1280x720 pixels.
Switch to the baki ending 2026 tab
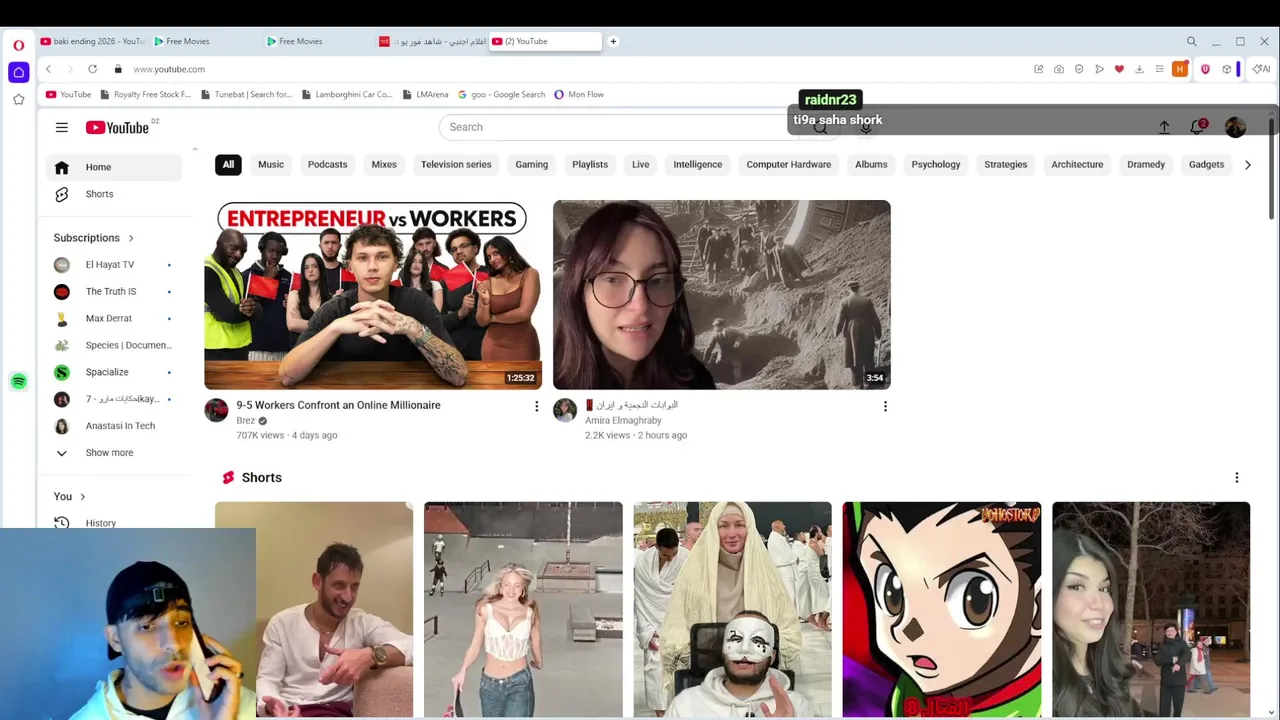click(x=92, y=41)
